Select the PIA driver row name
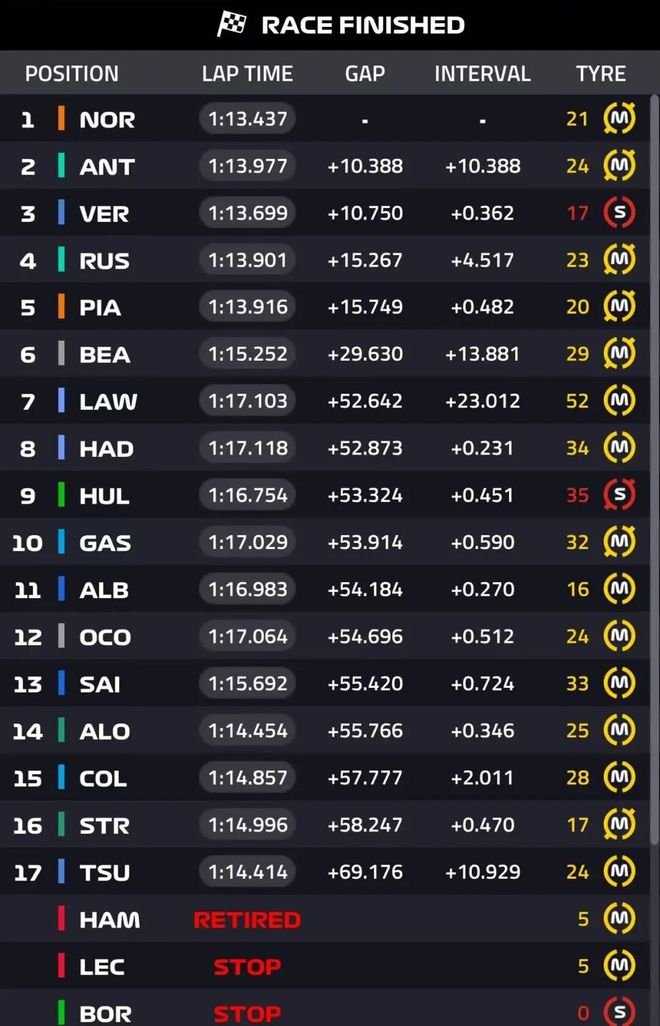660x1026 pixels. [x=100, y=307]
